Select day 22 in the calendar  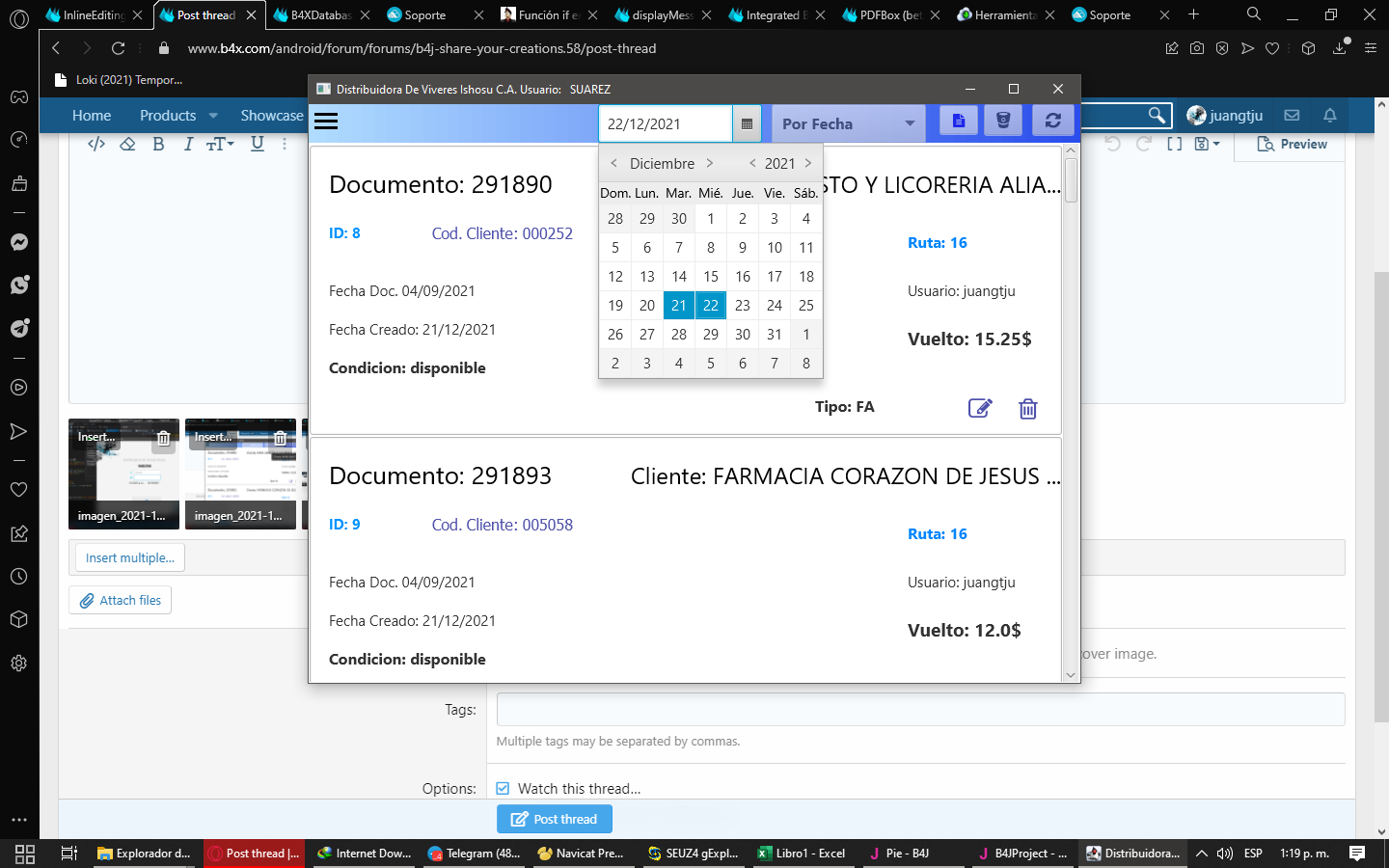[711, 305]
